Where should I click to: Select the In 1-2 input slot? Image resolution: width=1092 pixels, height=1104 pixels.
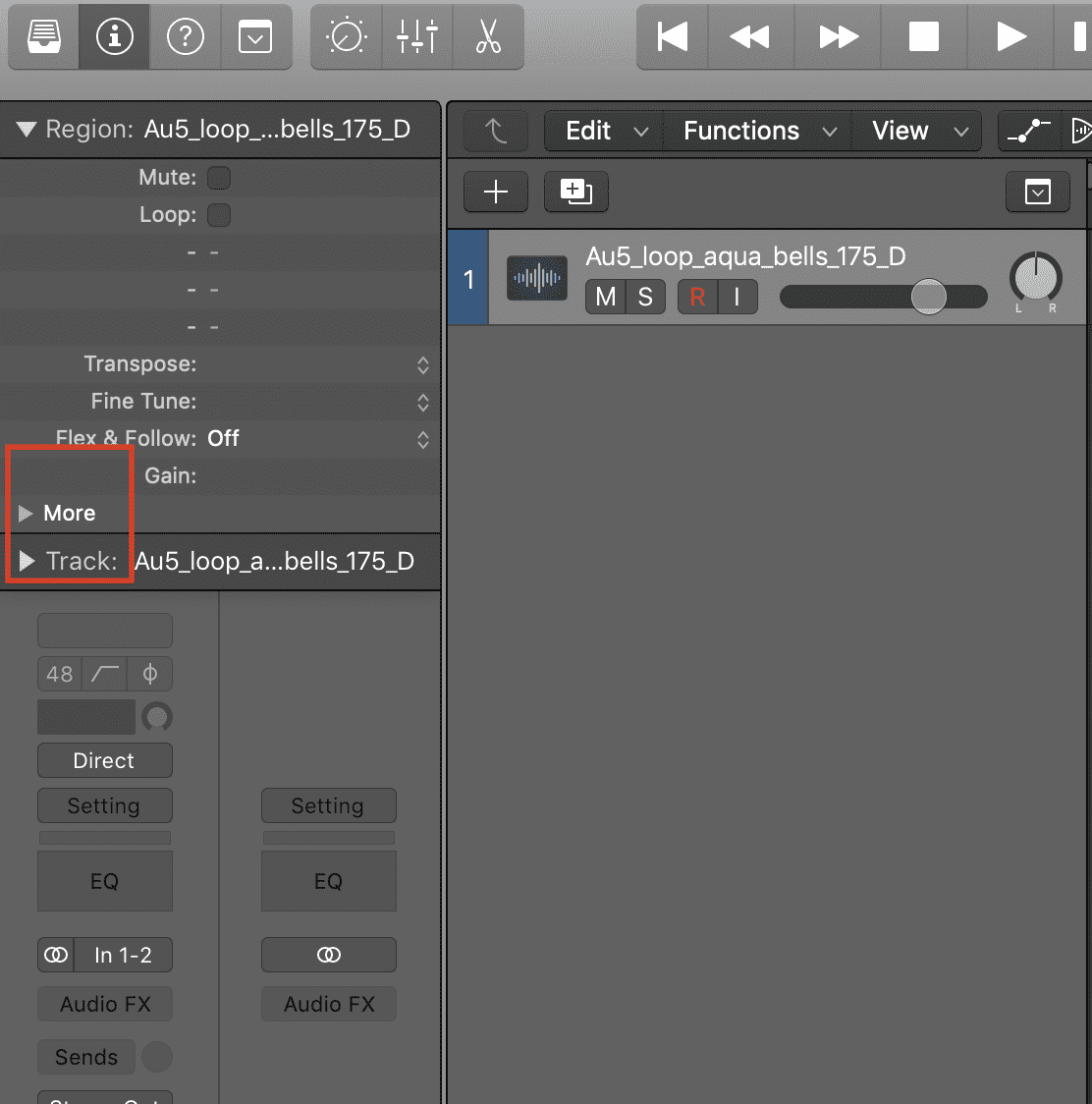coord(123,955)
